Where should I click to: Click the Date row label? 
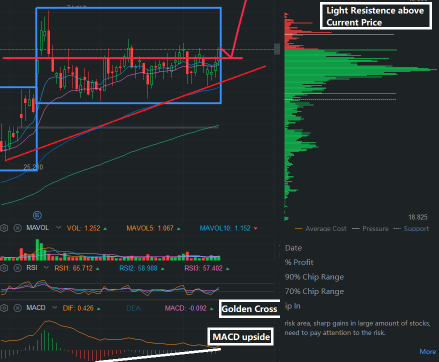pyautogui.click(x=294, y=248)
